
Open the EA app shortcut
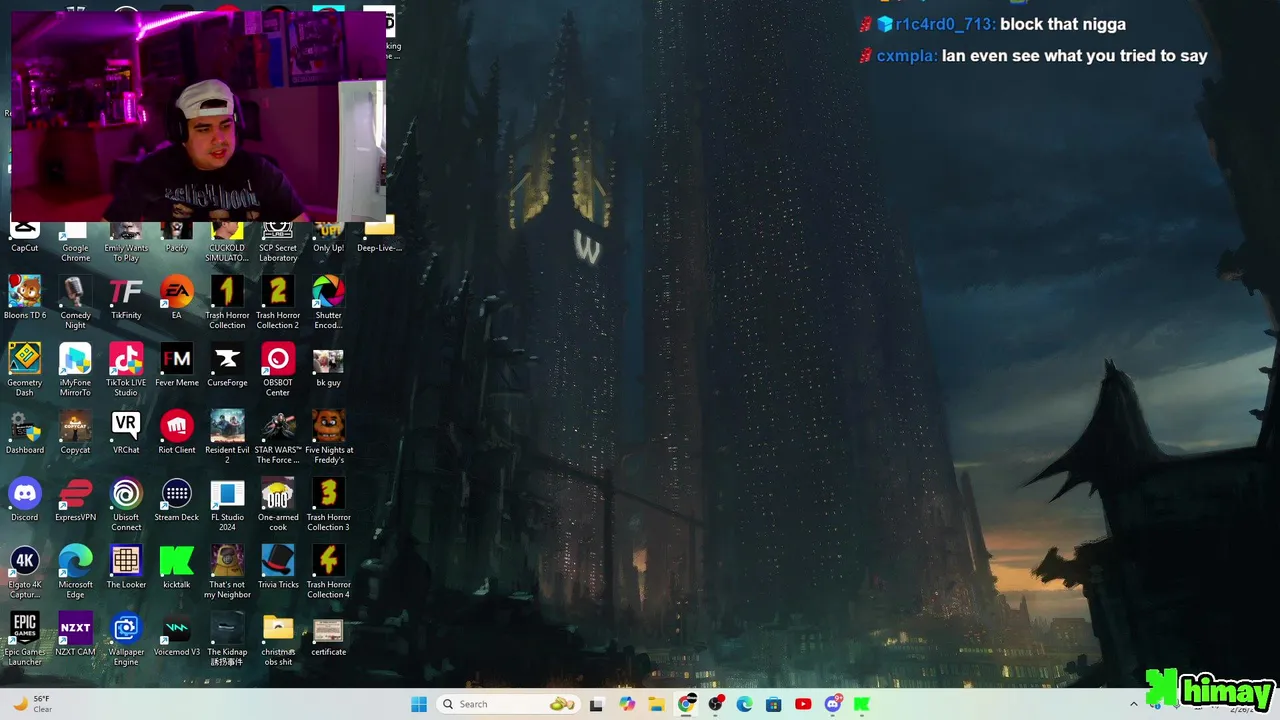177,298
